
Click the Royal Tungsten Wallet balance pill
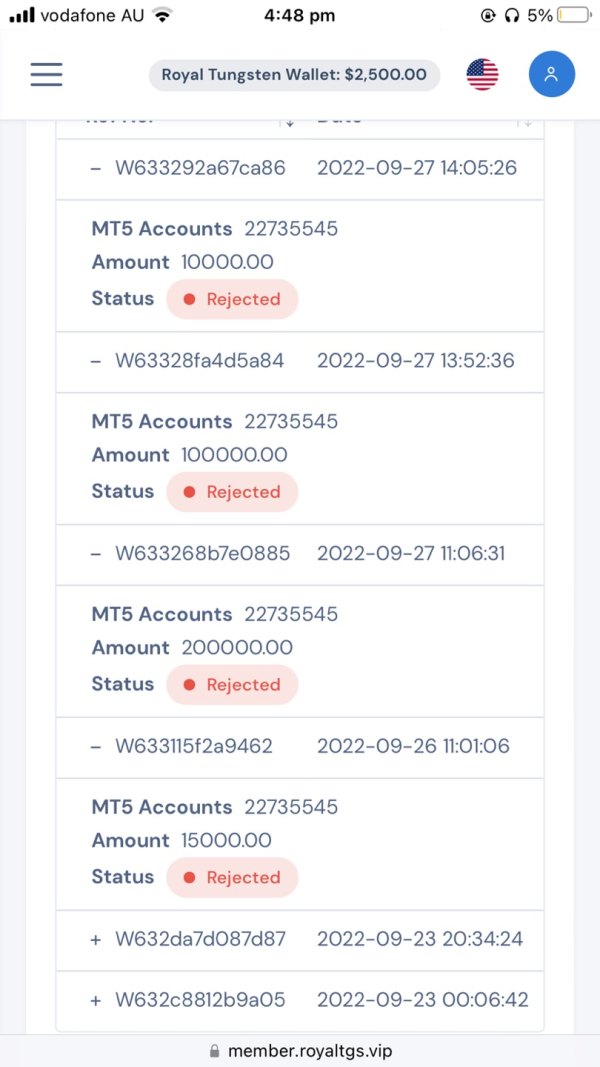pyautogui.click(x=294, y=74)
